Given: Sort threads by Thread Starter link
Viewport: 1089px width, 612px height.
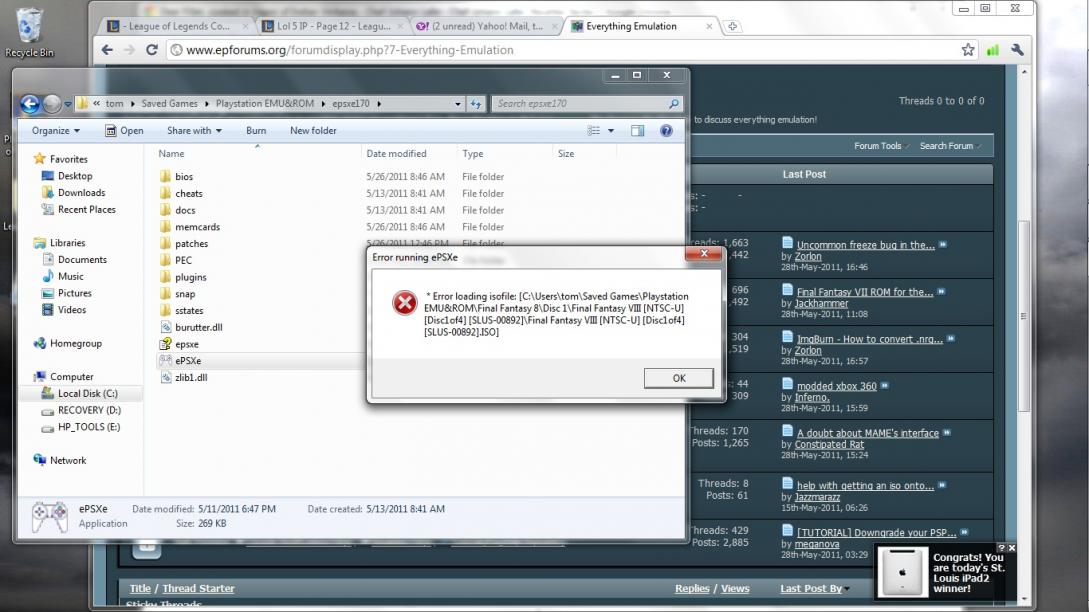Looking at the screenshot, I should [x=198, y=588].
